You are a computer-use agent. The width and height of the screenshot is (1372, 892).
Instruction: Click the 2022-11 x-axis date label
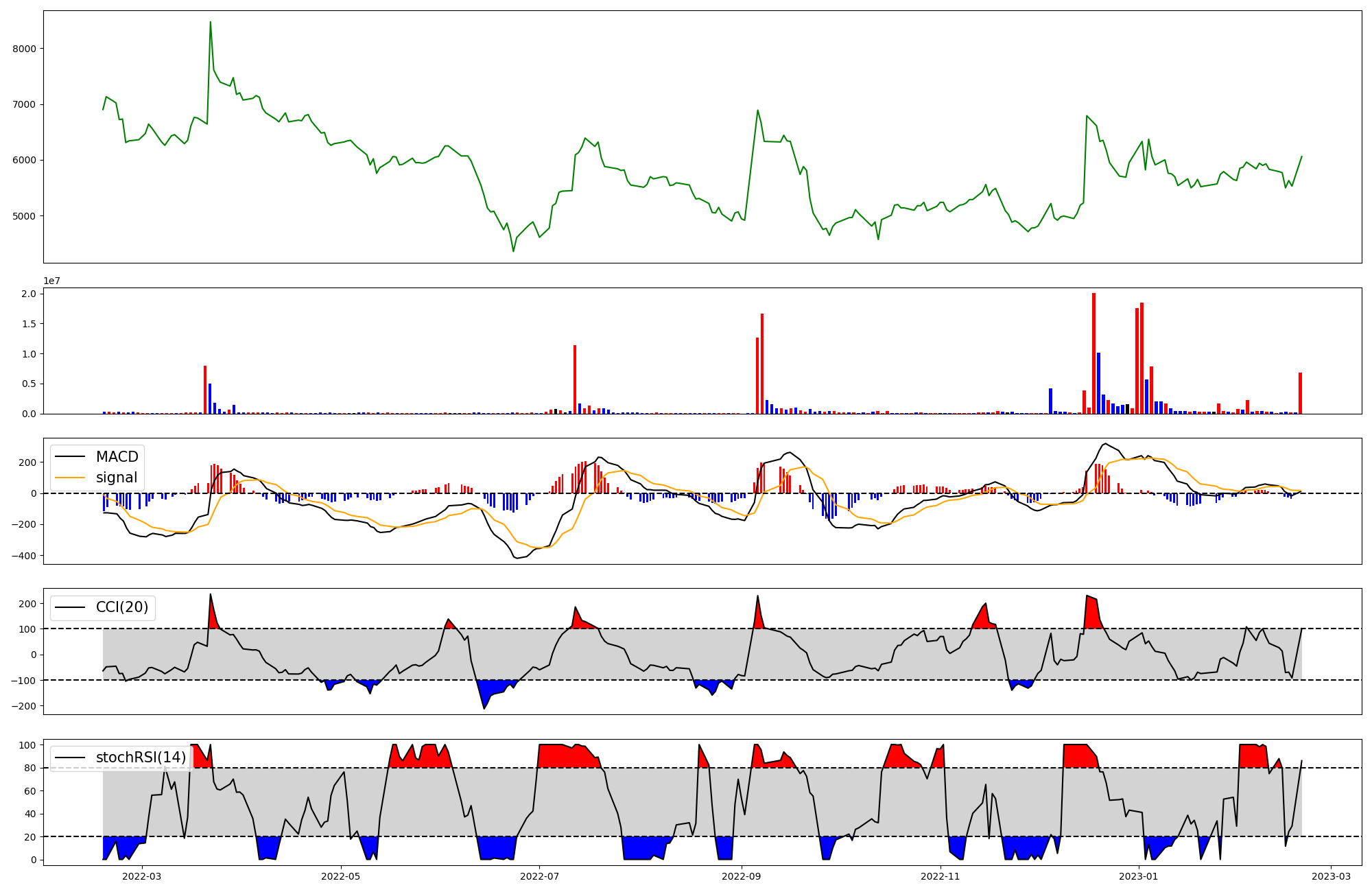coord(940,876)
